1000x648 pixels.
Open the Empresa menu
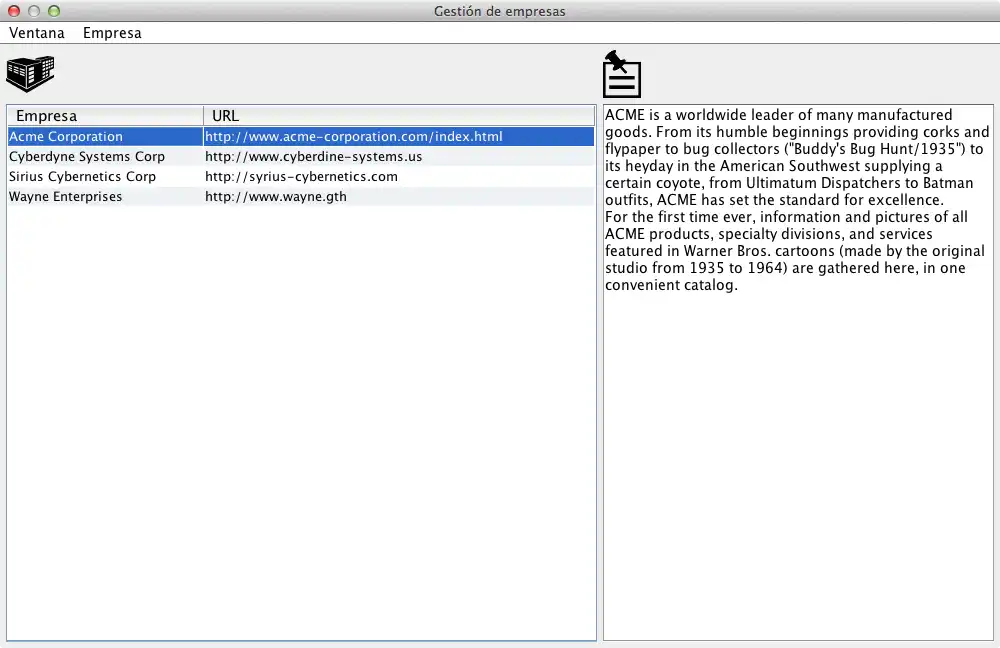tap(112, 33)
